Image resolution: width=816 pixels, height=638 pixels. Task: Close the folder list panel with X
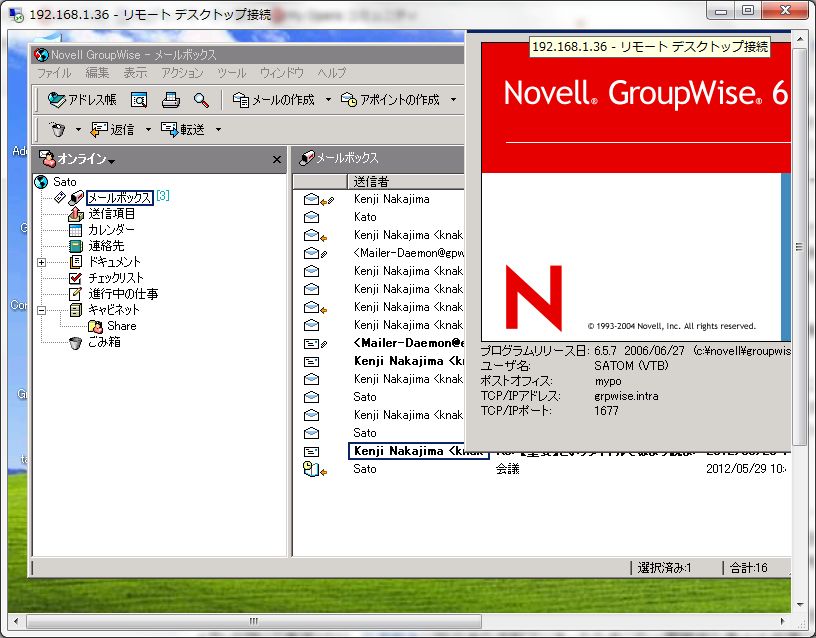(277, 159)
